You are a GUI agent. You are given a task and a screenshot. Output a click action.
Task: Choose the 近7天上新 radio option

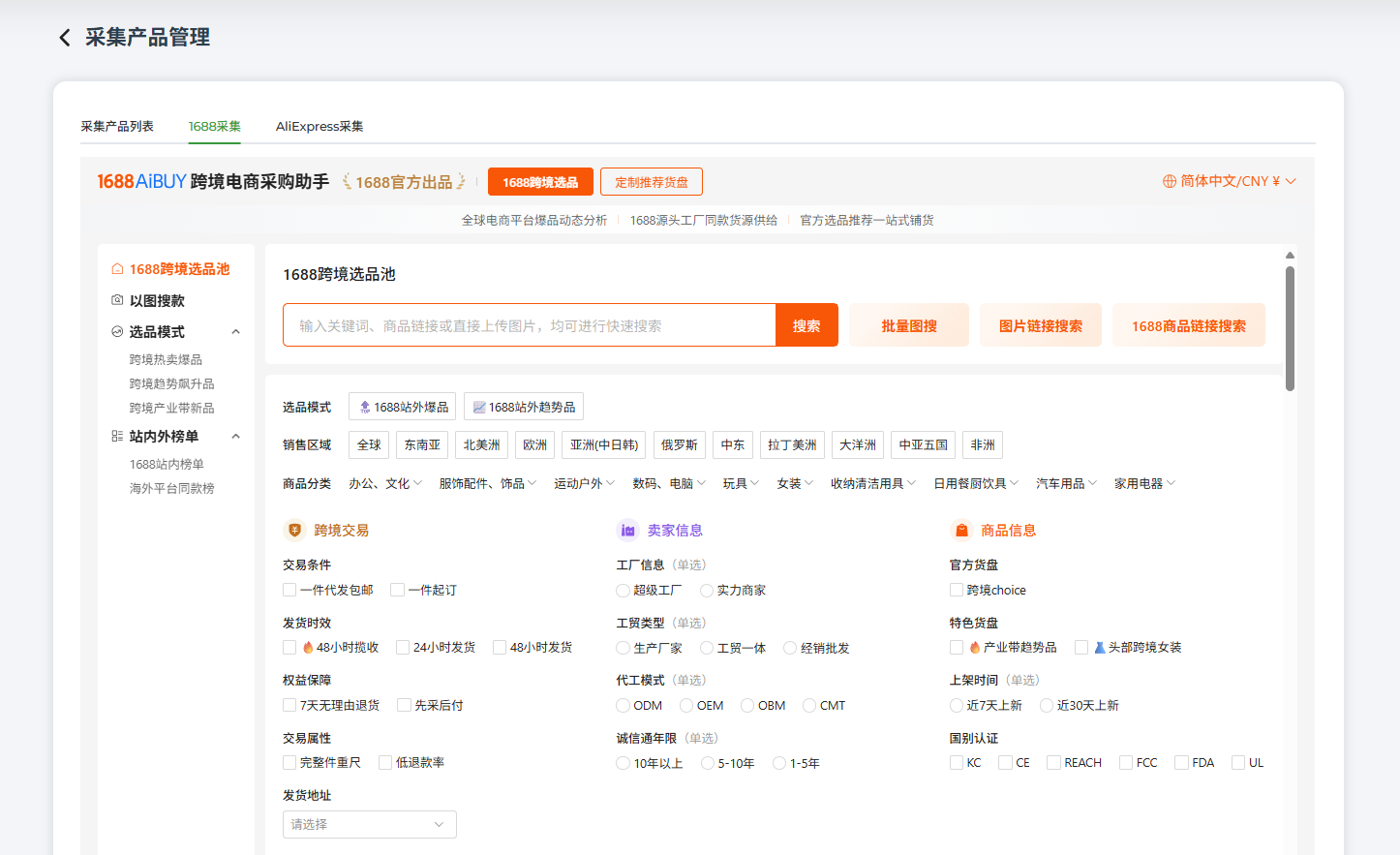(957, 705)
